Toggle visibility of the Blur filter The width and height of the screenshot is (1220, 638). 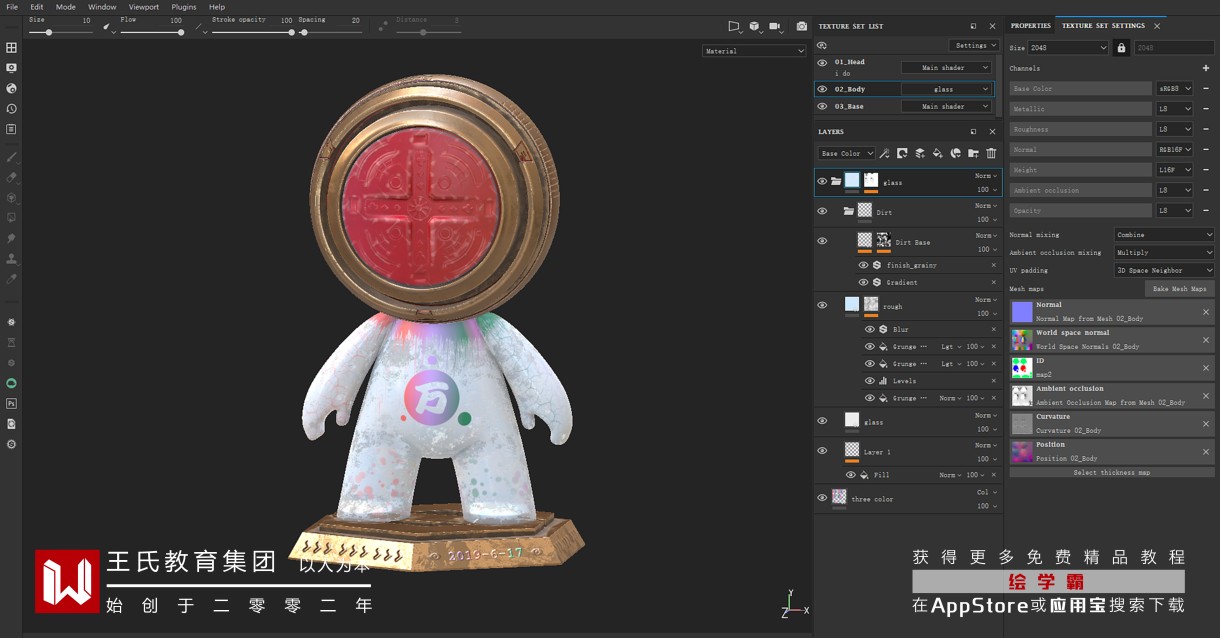tap(870, 329)
